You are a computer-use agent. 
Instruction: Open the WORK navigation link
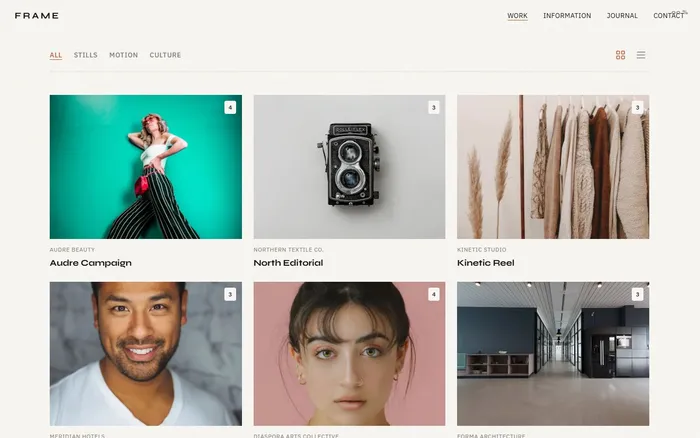[517, 16]
